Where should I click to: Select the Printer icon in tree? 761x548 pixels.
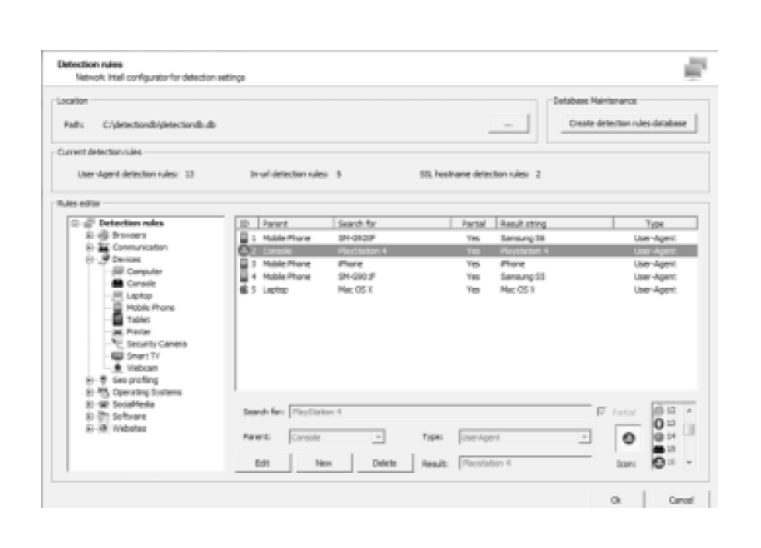tap(117, 332)
